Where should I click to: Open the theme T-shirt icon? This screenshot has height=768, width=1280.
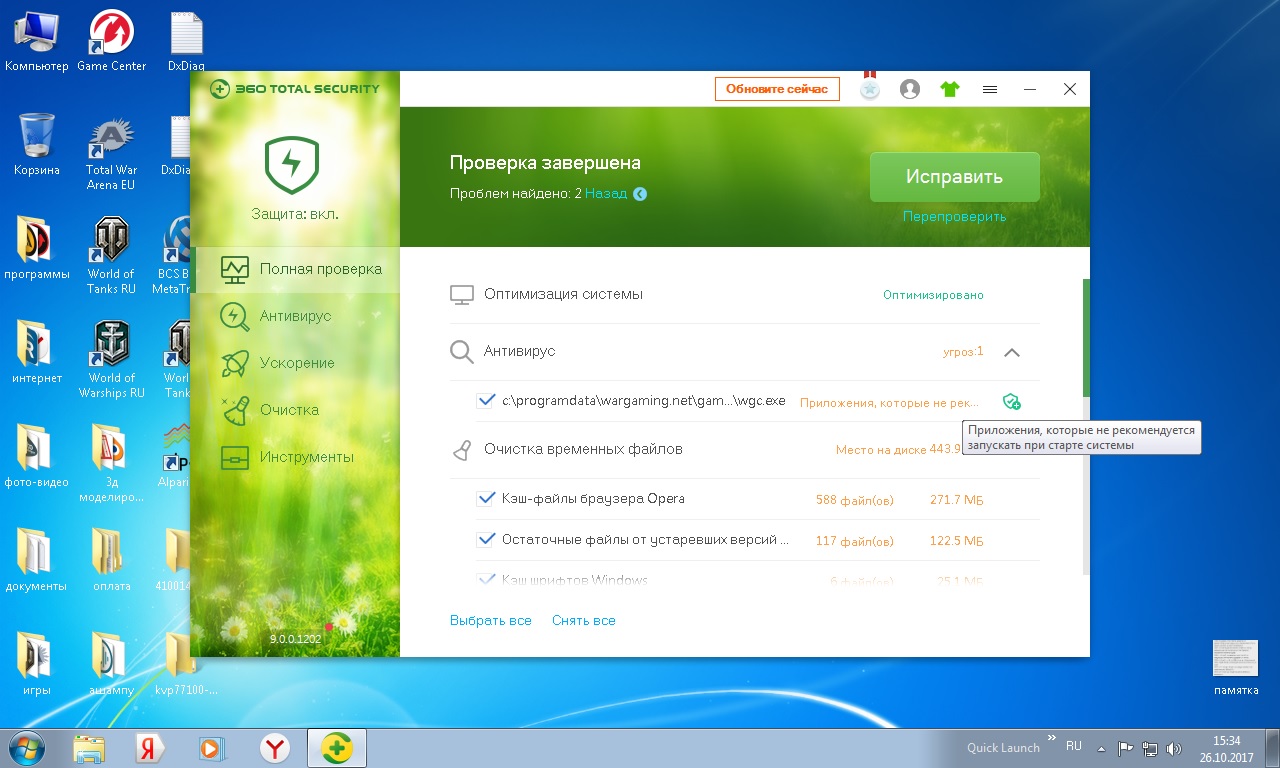(x=950, y=89)
